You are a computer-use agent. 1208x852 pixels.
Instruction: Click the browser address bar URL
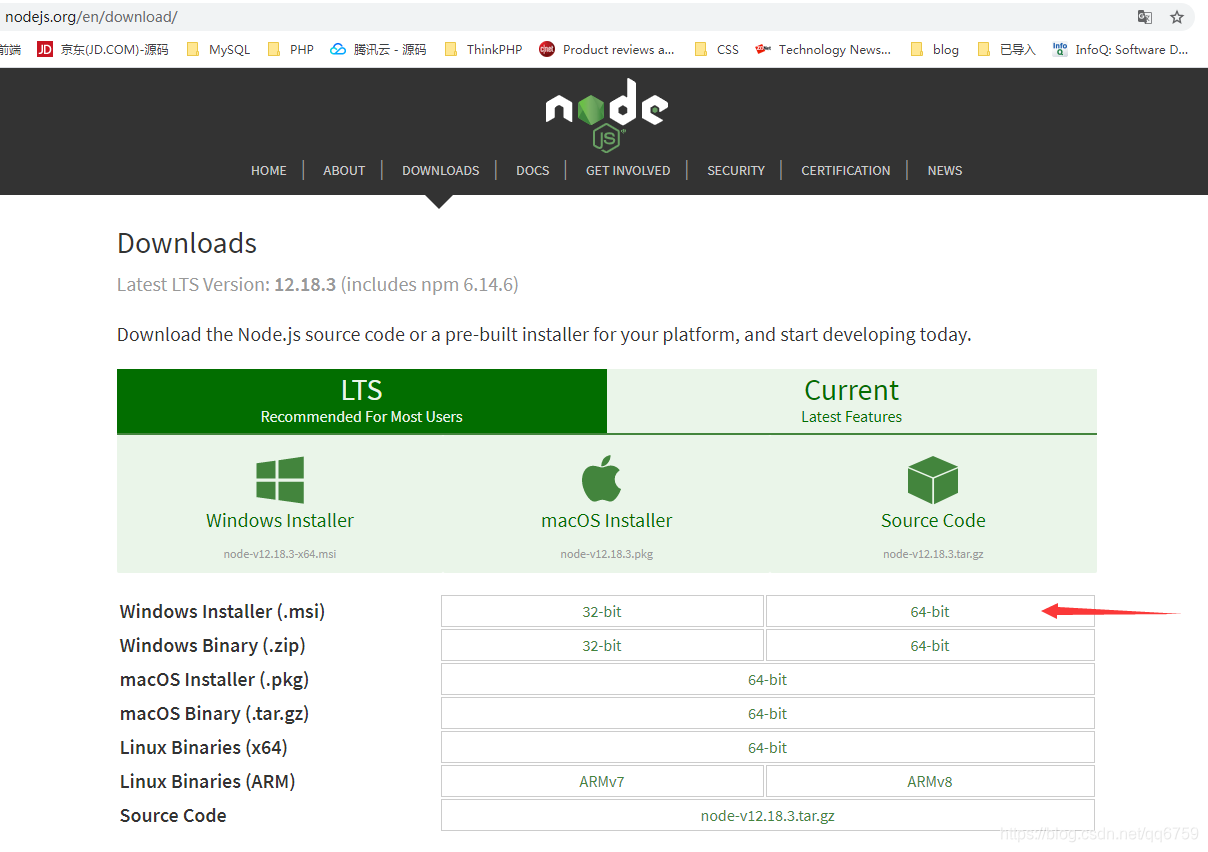(91, 17)
